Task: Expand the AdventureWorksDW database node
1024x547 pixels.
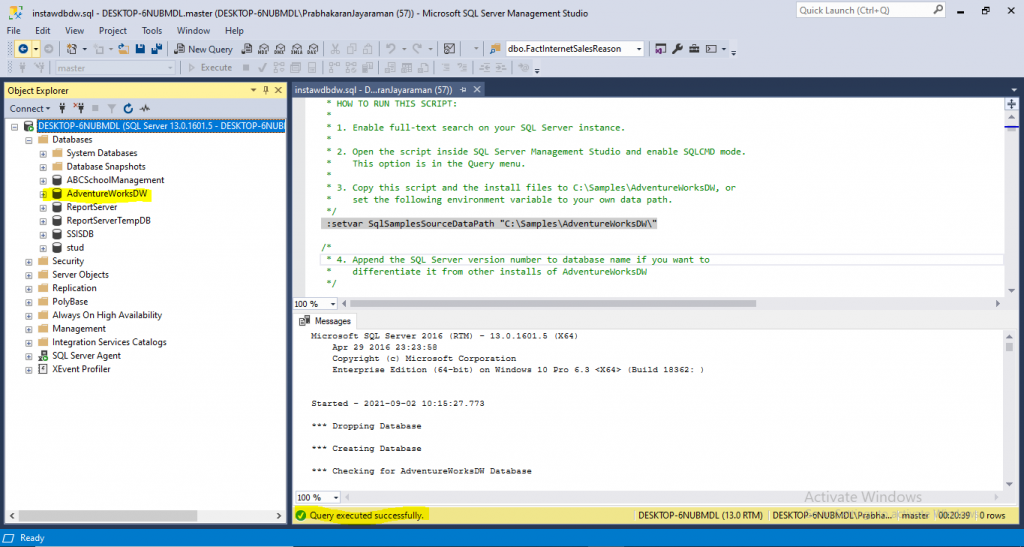Action: 43,194
